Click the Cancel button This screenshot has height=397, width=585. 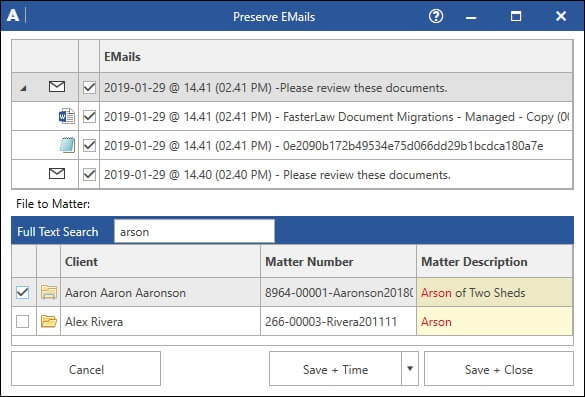click(x=86, y=369)
